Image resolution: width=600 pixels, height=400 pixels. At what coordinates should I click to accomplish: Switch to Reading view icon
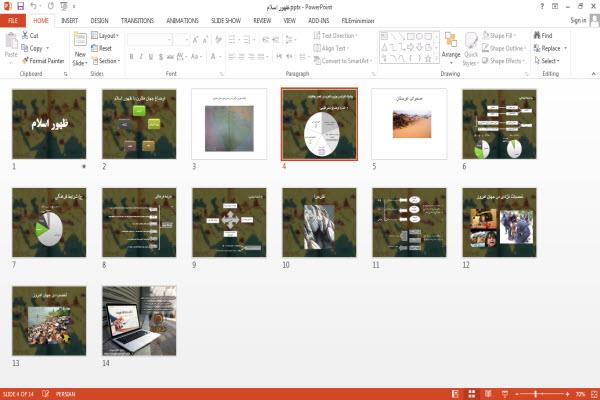[x=488, y=394]
